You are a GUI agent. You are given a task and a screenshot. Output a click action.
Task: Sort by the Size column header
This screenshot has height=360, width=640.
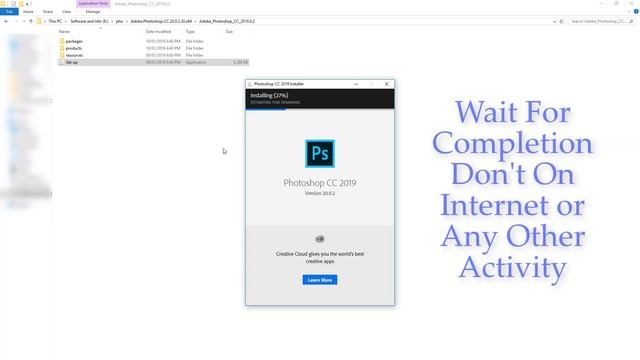click(x=229, y=31)
